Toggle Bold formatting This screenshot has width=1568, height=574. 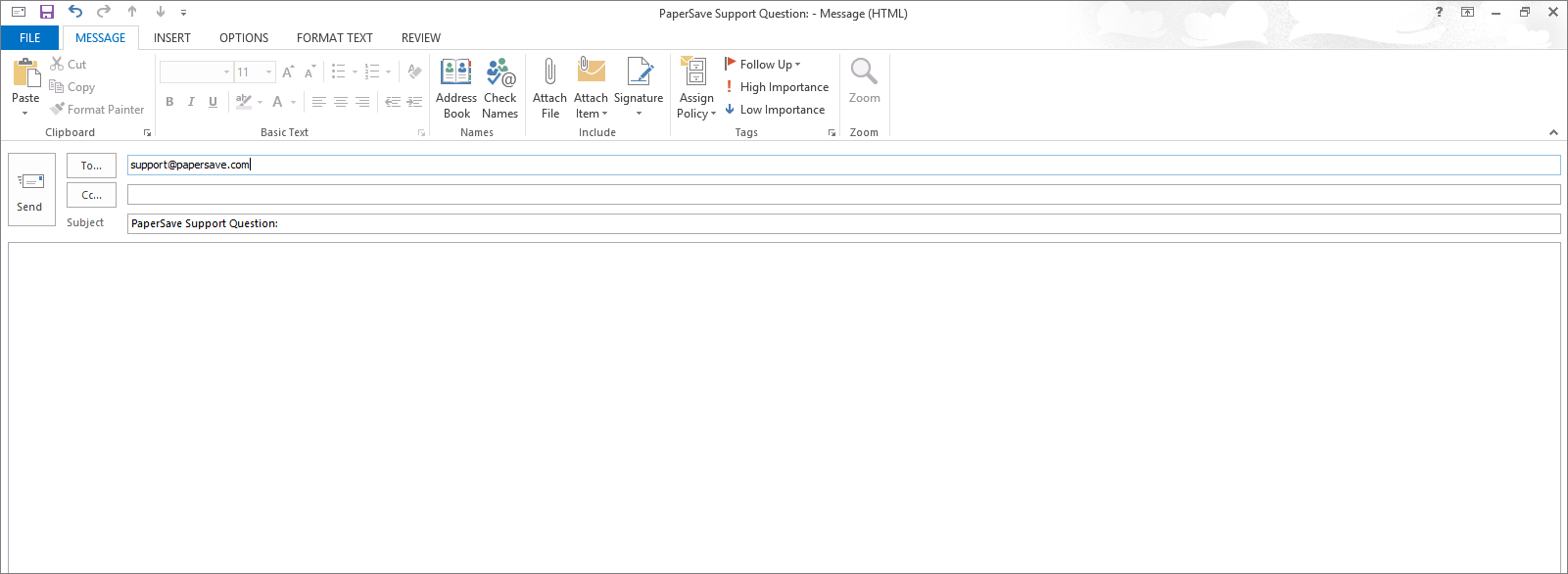pyautogui.click(x=169, y=102)
